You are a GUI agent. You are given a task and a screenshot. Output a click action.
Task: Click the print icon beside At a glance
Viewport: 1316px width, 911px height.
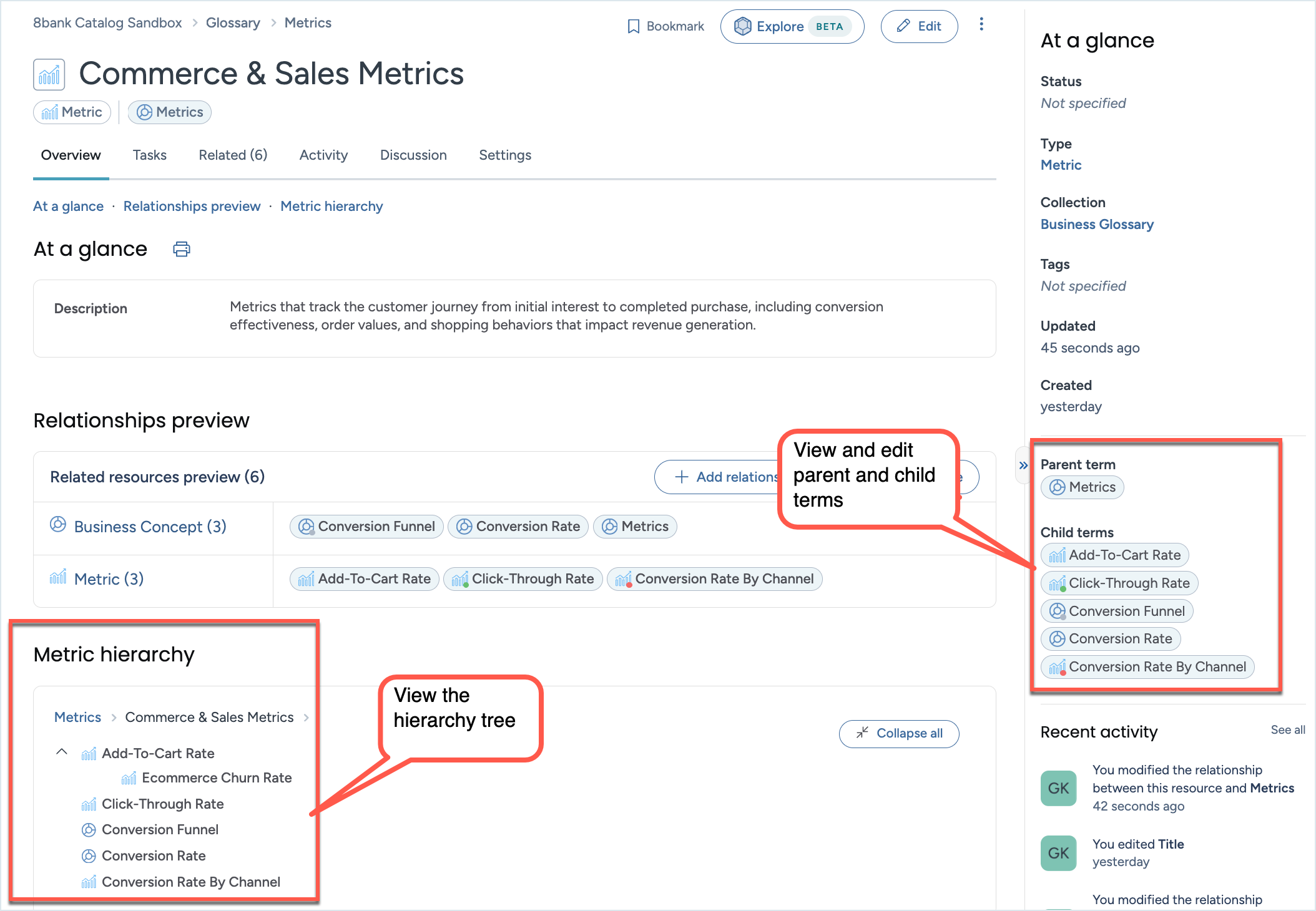click(181, 250)
